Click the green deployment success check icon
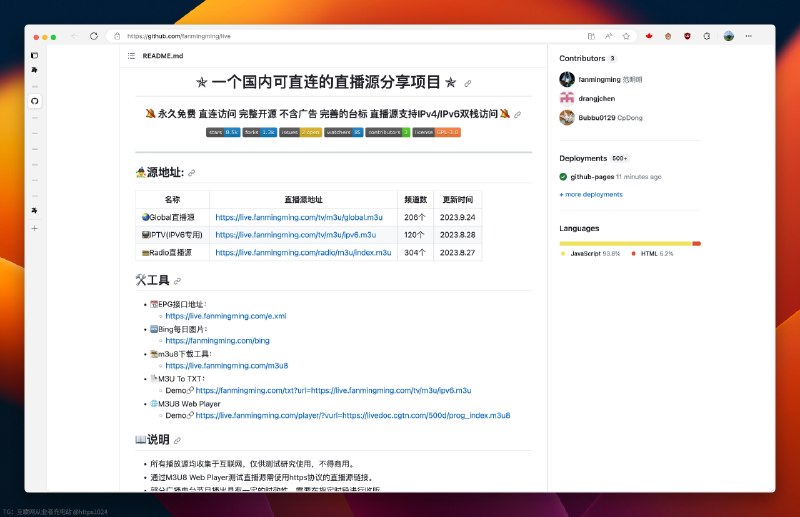This screenshot has width=800, height=517. coord(563,177)
